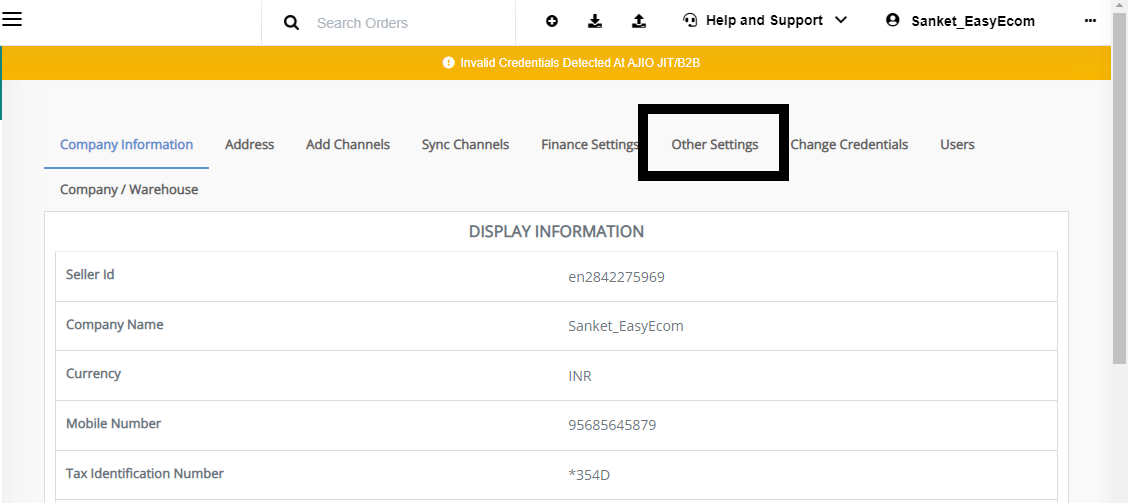Viewport: 1128px width, 503px height.
Task: Open the hamburger navigation menu
Action: 12,19
